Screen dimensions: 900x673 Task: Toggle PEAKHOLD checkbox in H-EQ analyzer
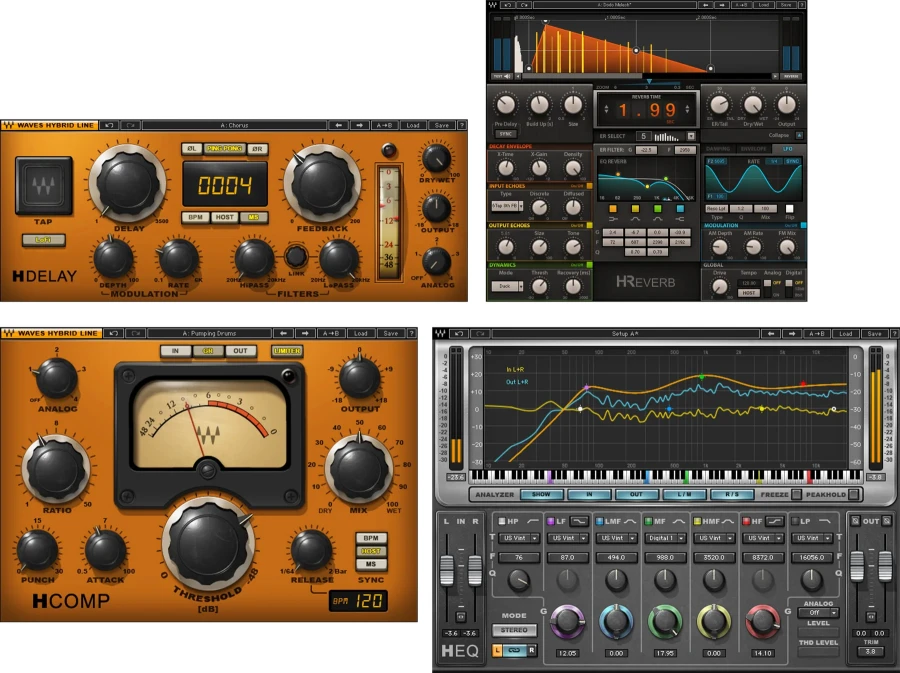pyautogui.click(x=854, y=494)
